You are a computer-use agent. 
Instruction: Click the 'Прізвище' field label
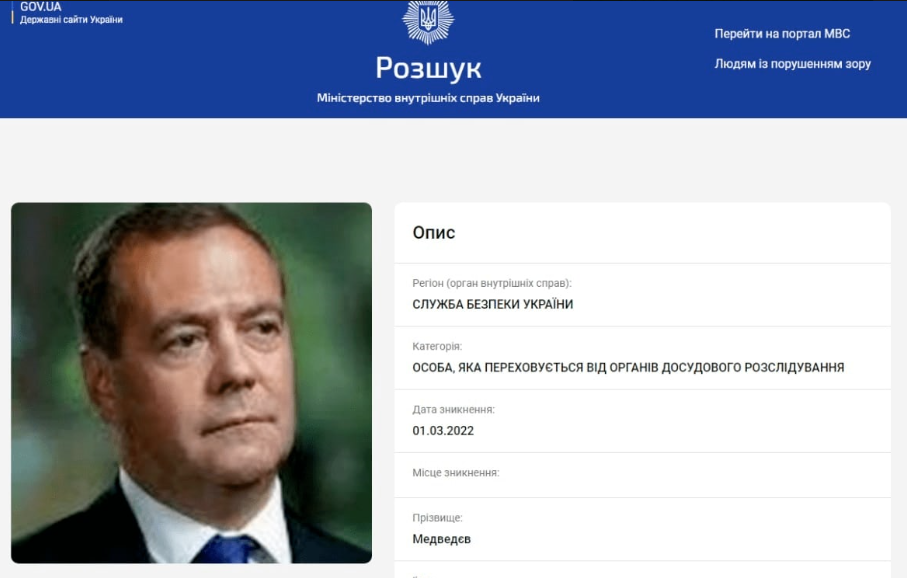coord(437,517)
